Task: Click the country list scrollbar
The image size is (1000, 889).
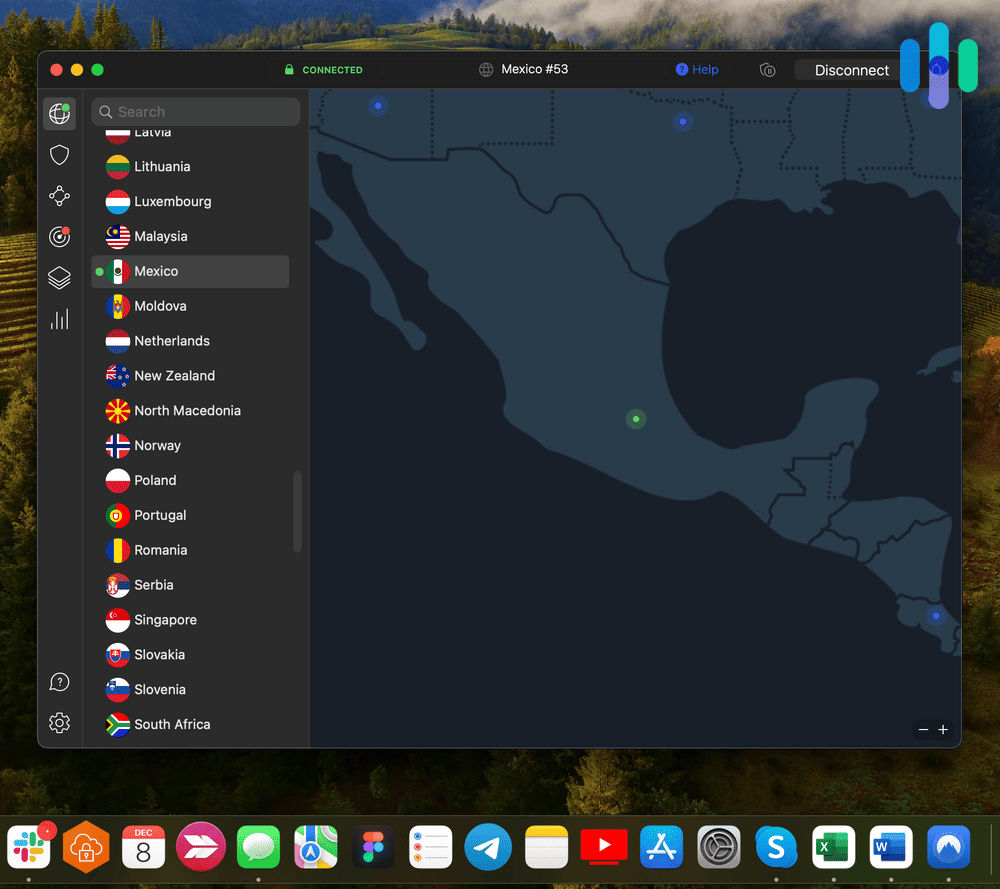Action: coord(297,511)
